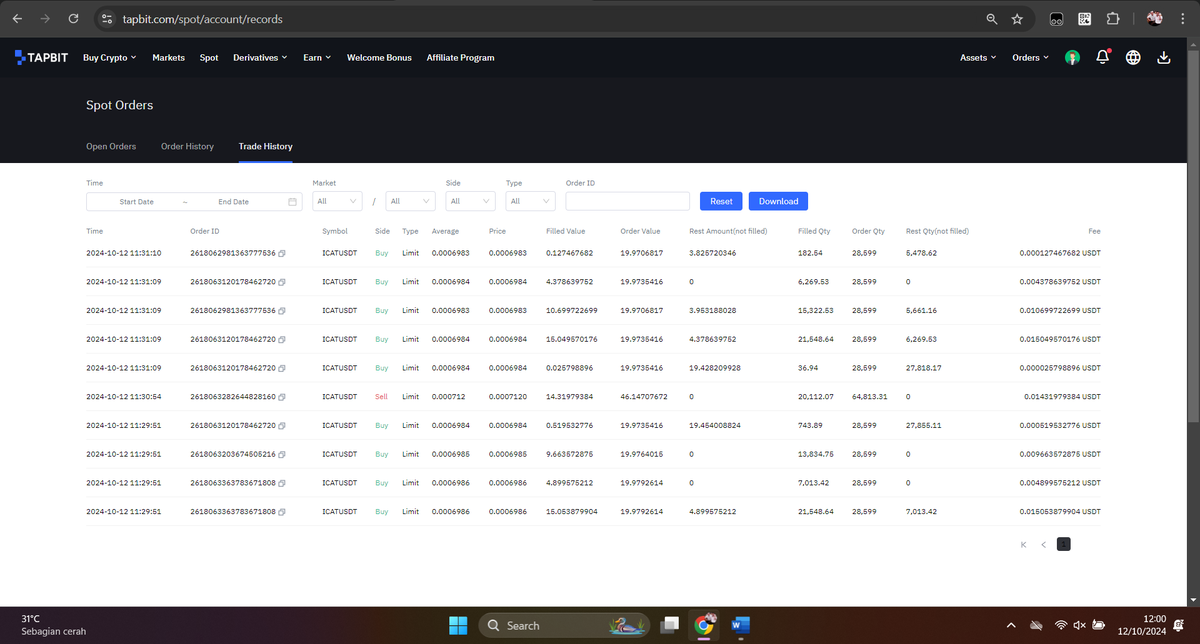Expand the Assets menu
Image resolution: width=1200 pixels, height=644 pixels.
pyautogui.click(x=978, y=58)
